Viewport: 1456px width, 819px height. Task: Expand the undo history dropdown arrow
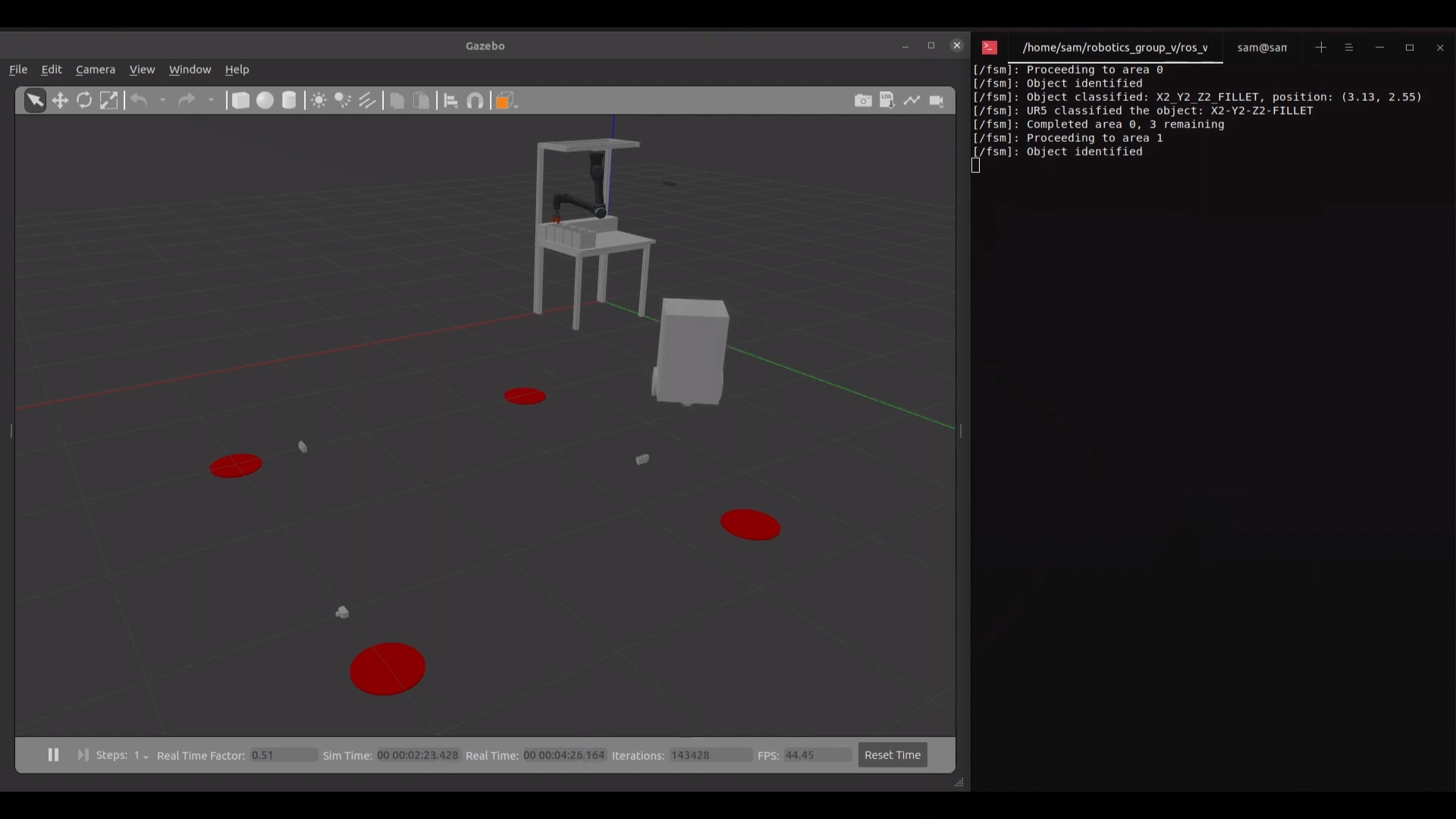click(x=162, y=100)
